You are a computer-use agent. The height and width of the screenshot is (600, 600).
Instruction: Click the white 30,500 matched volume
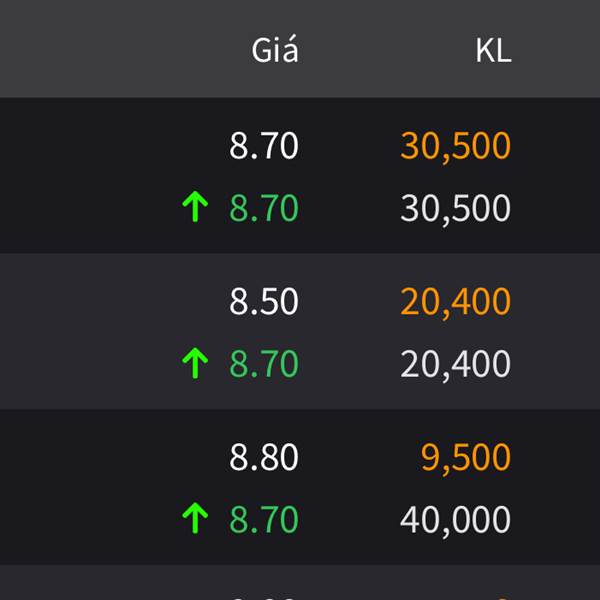point(455,209)
